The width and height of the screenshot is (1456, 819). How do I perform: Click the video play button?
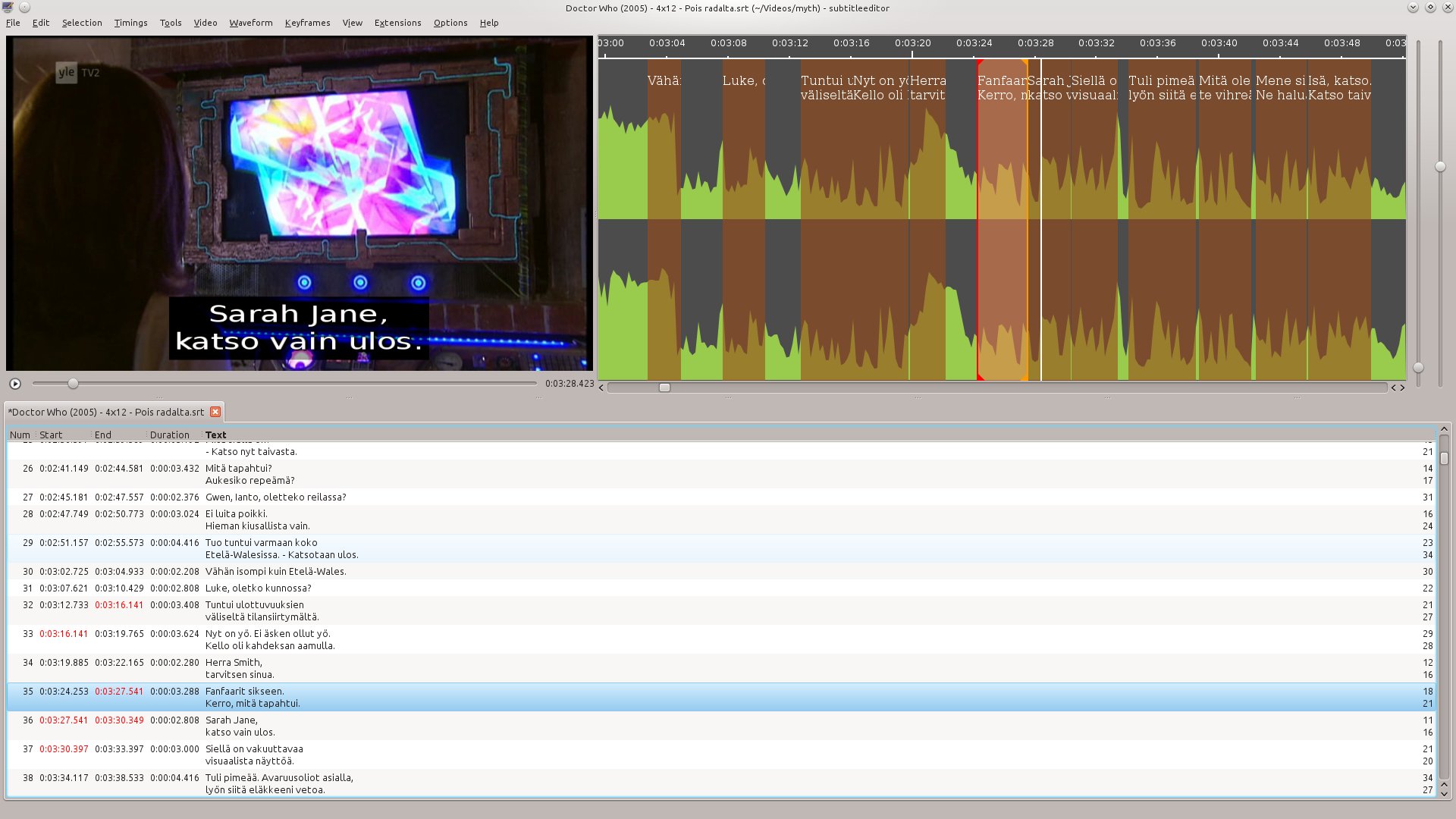(x=15, y=384)
